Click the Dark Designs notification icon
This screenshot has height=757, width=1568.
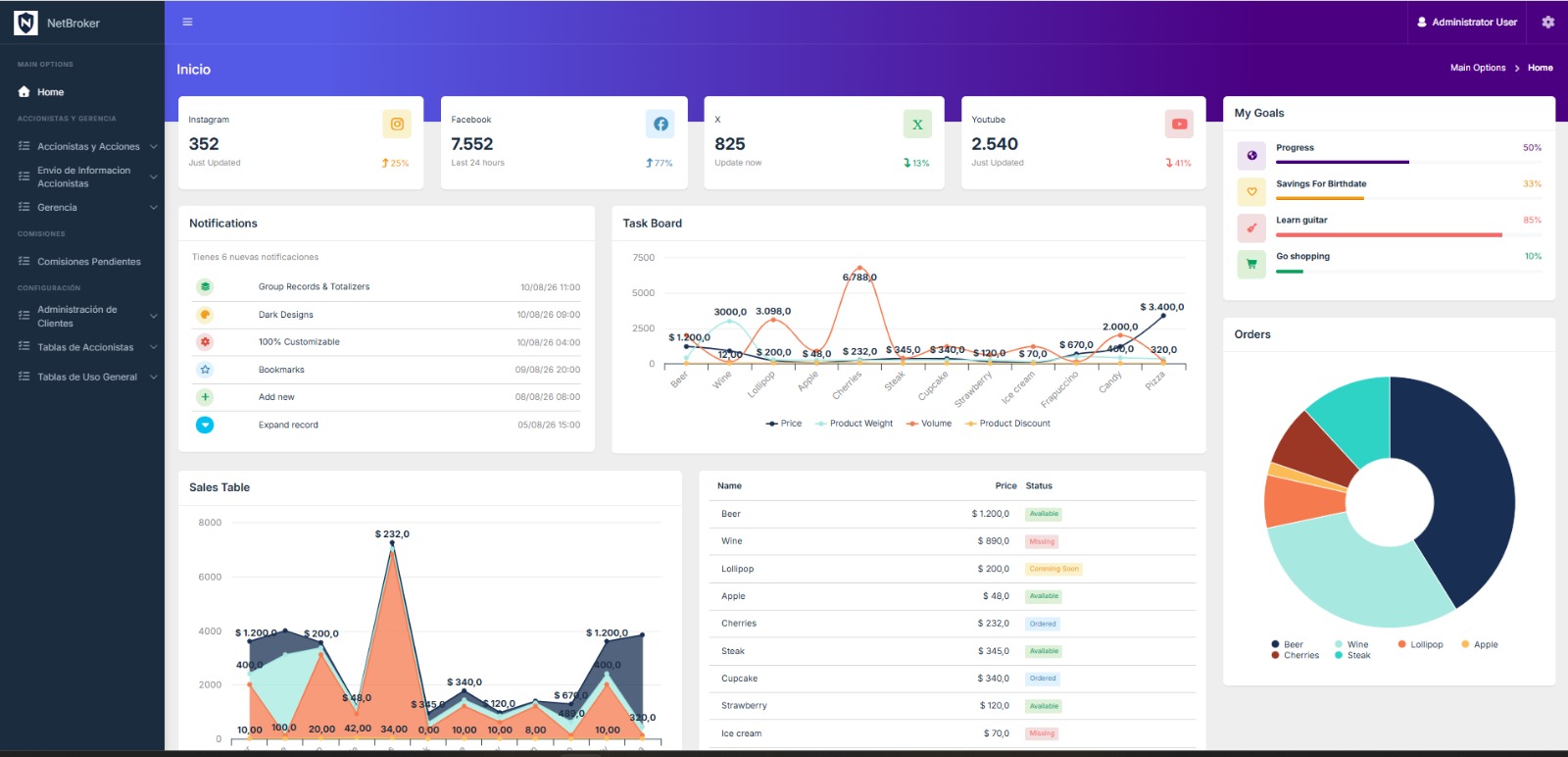point(205,315)
